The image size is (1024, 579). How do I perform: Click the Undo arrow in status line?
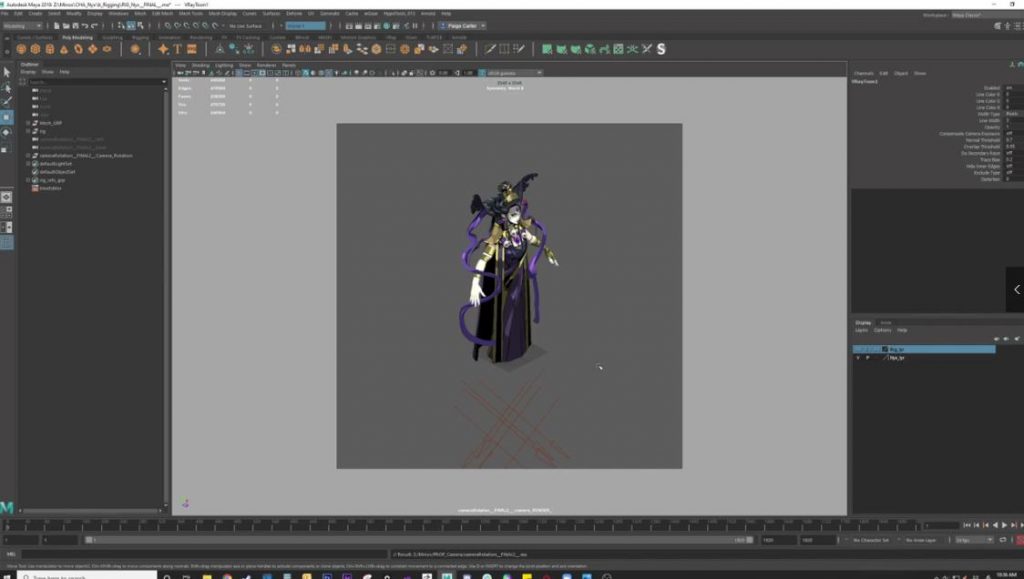84,26
